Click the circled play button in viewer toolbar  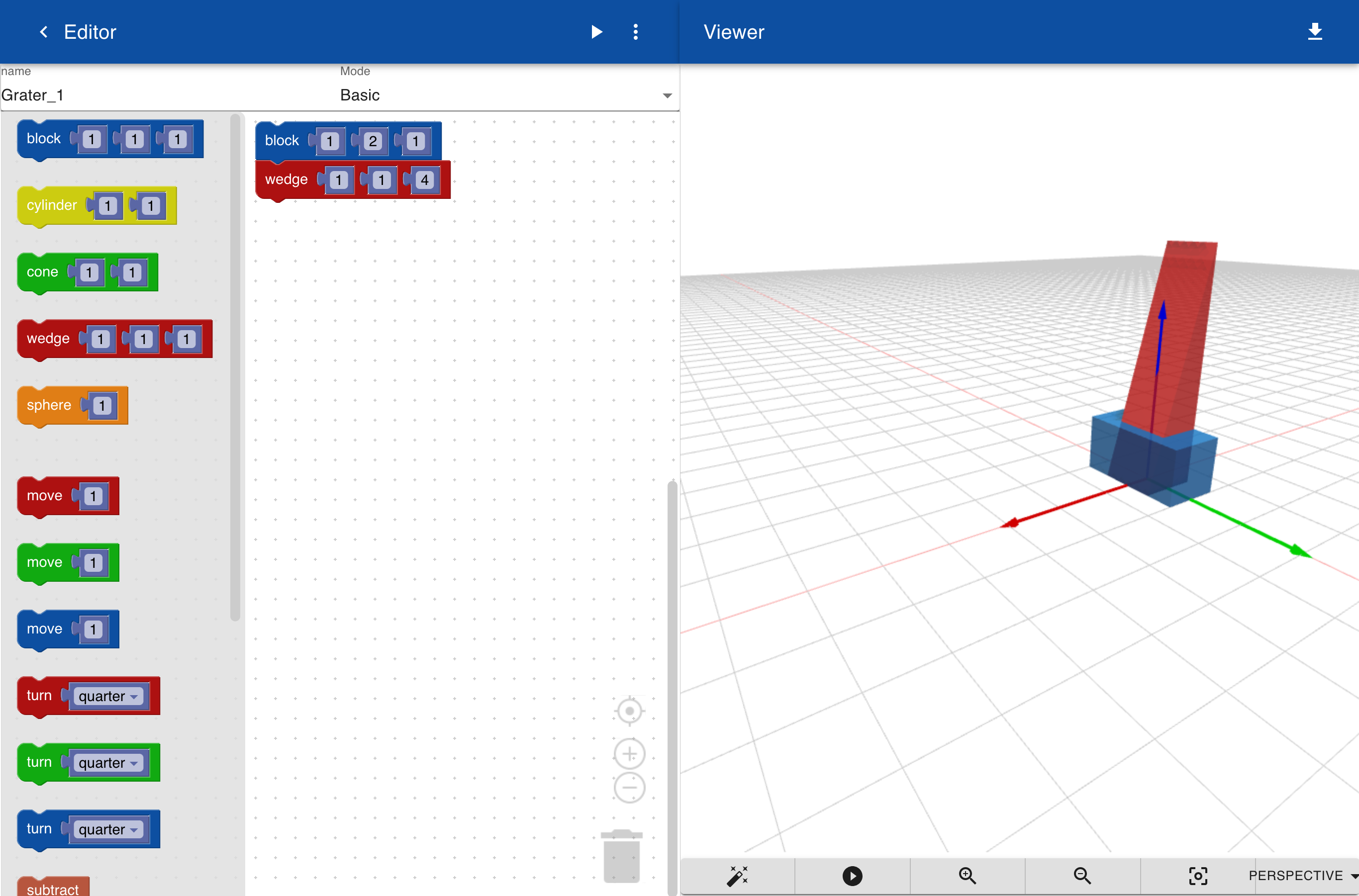click(852, 876)
